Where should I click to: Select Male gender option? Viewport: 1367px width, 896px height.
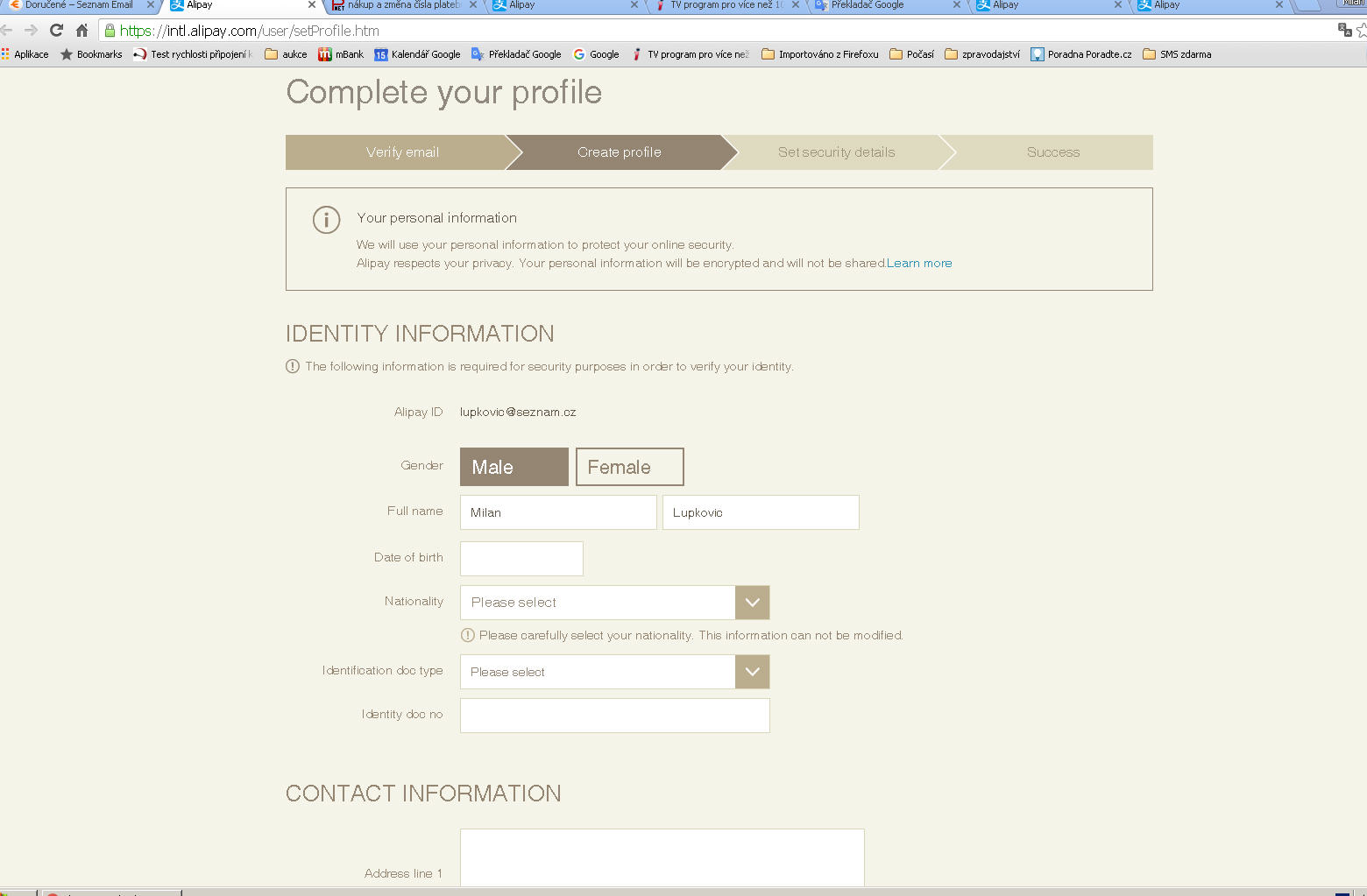[x=514, y=467]
